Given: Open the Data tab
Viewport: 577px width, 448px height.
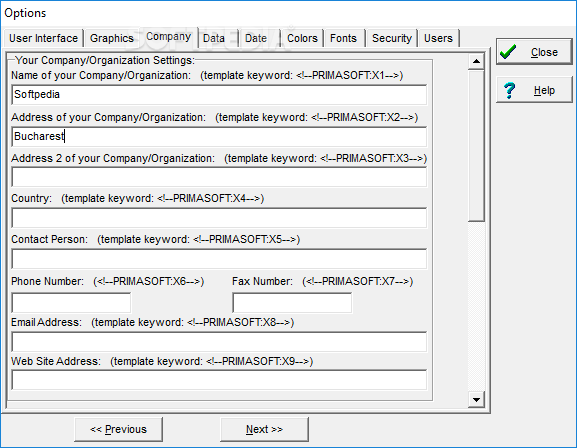Looking at the screenshot, I should pos(214,38).
